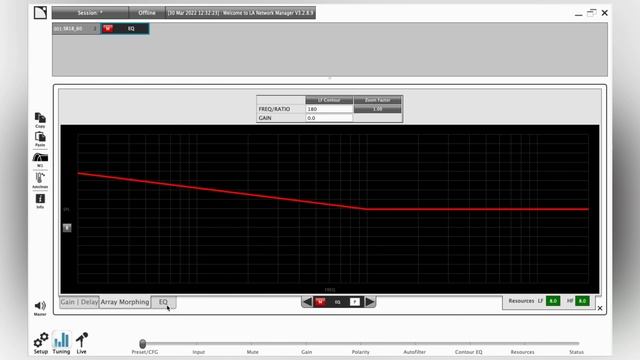Click the FREQ/RATIO field showing 180

329,109
